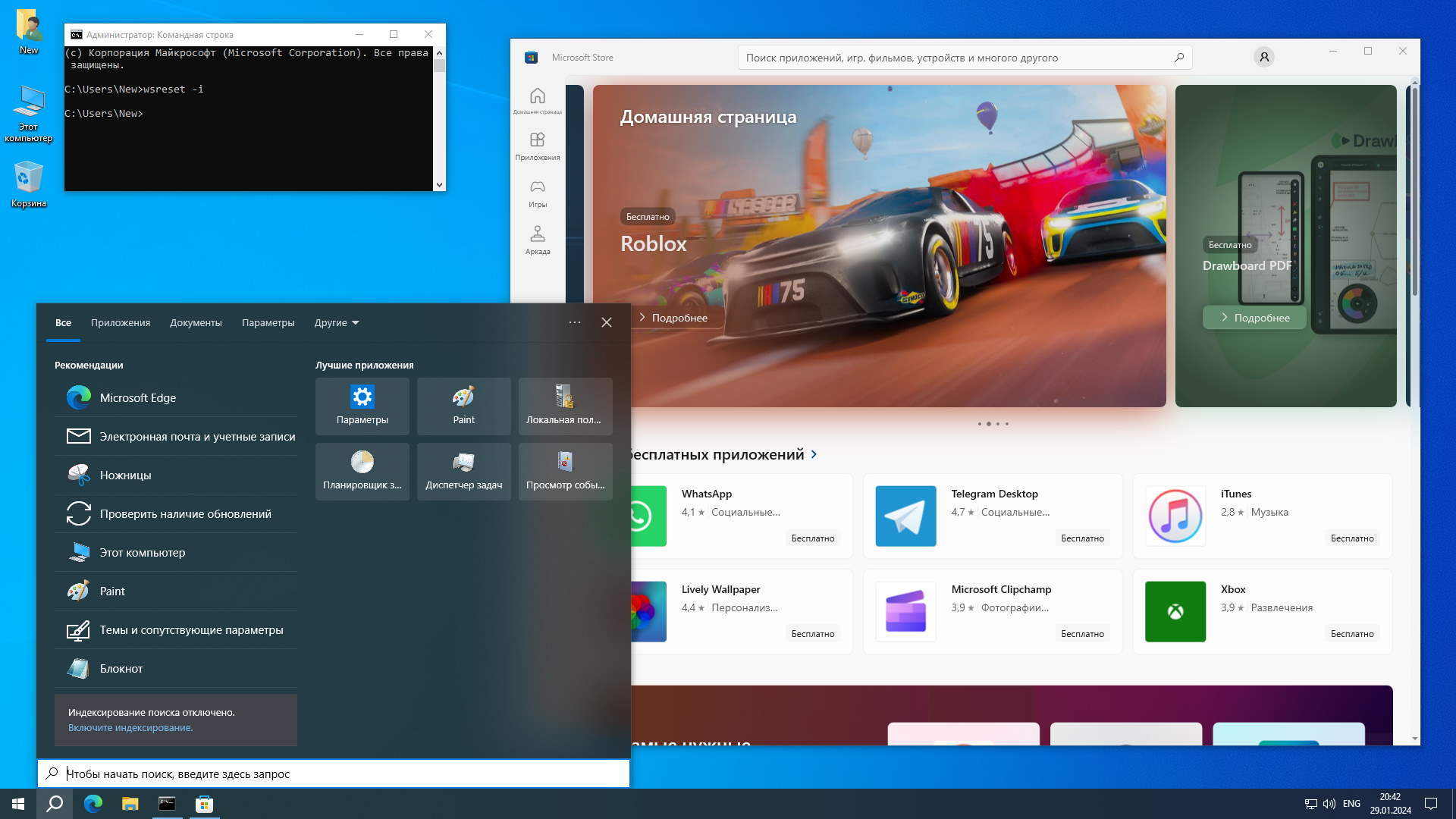Go to Store Home page icon
The height and width of the screenshot is (819, 1456).
click(537, 99)
